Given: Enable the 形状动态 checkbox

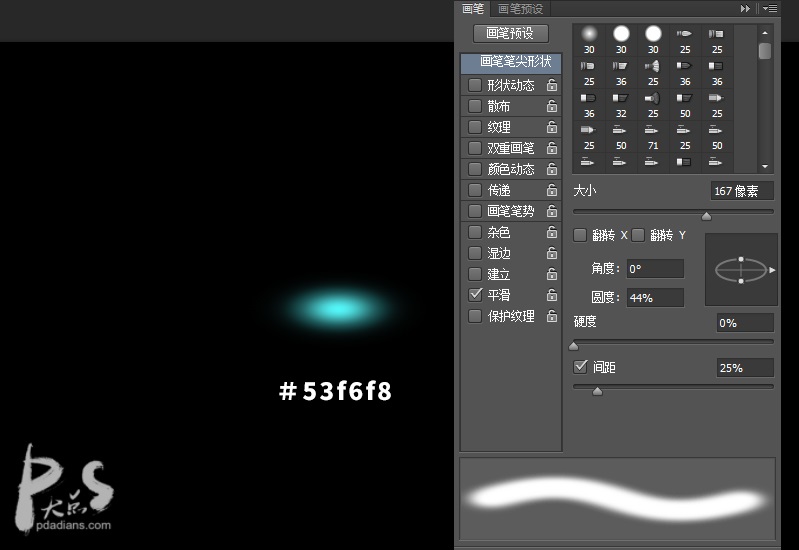Looking at the screenshot, I should (x=475, y=85).
